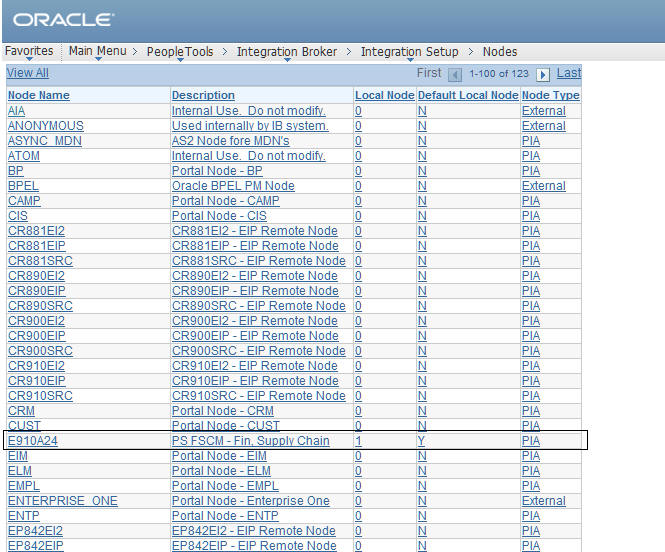Click PIA node type for ATOM
Screen dimensions: 665x552
point(531,156)
